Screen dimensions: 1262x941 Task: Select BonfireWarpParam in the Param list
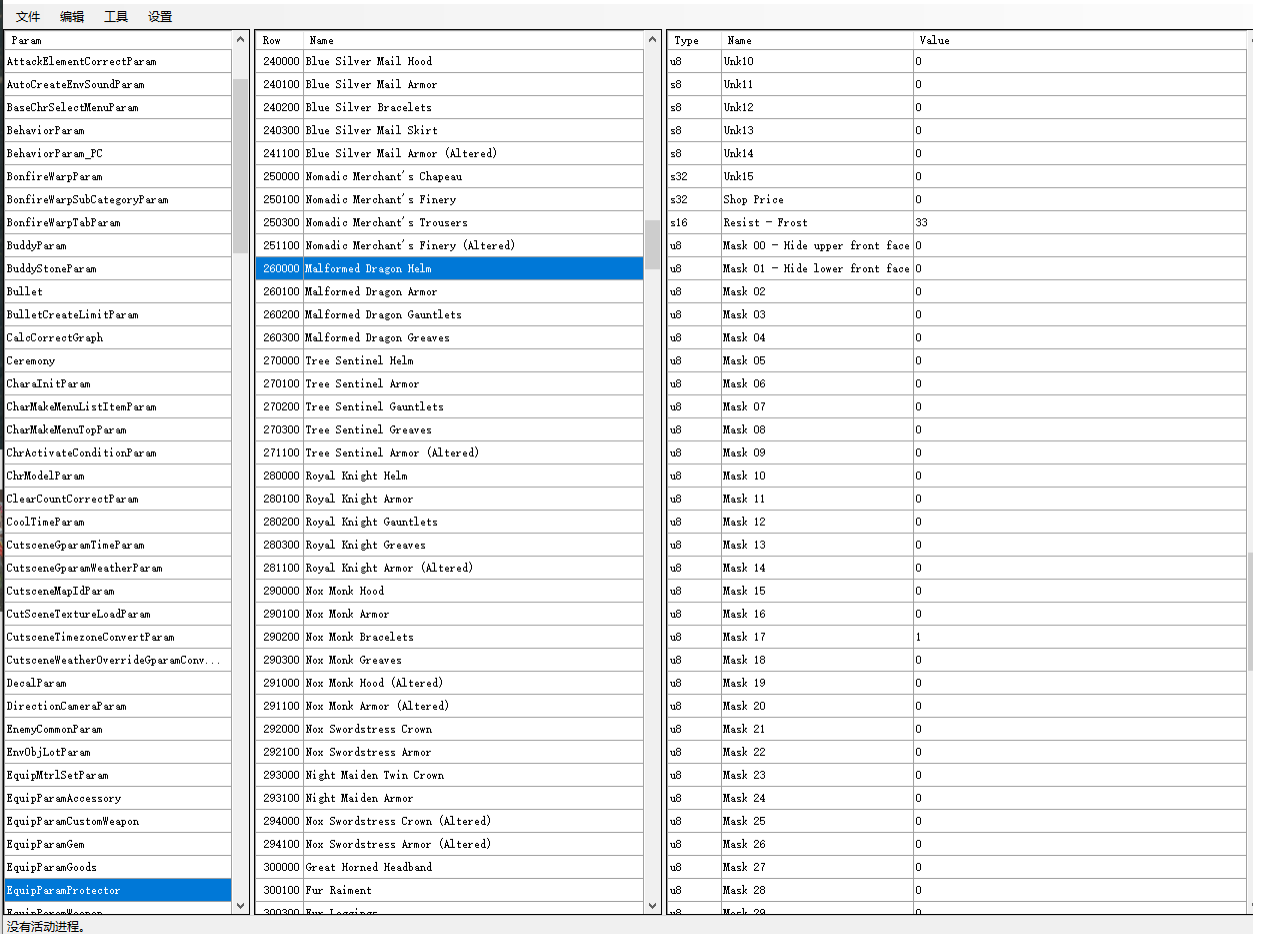(x=54, y=176)
